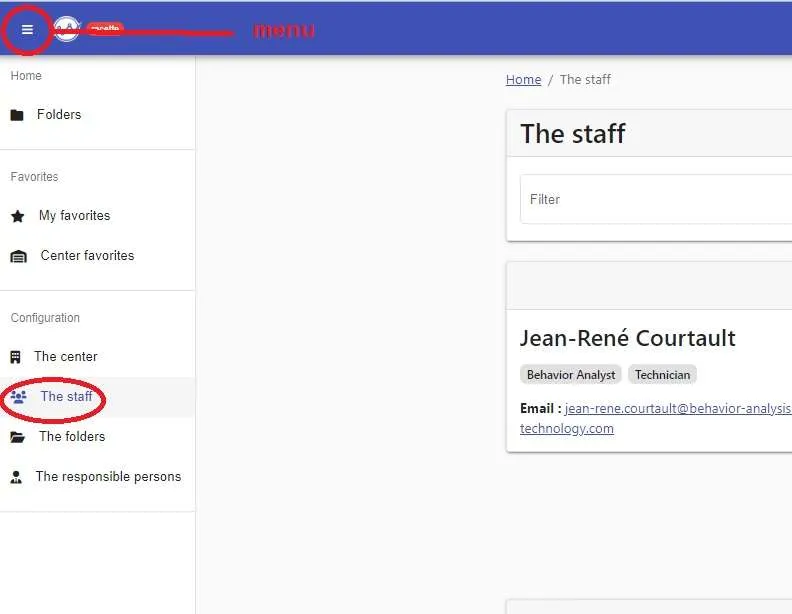The image size is (792, 614).
Task: Click the round app logo in header
Action: point(67,29)
